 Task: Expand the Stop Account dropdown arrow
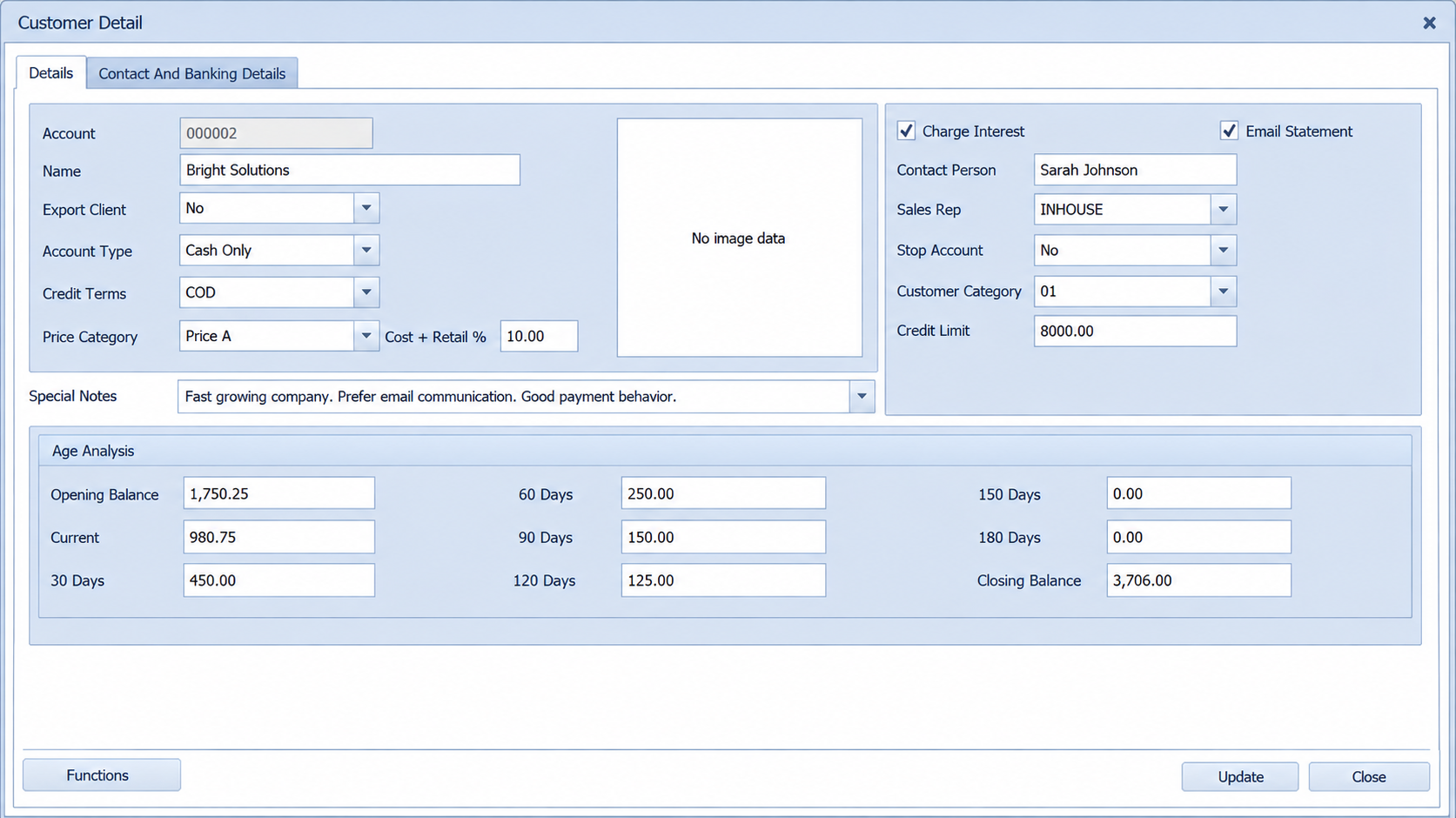click(x=1223, y=251)
